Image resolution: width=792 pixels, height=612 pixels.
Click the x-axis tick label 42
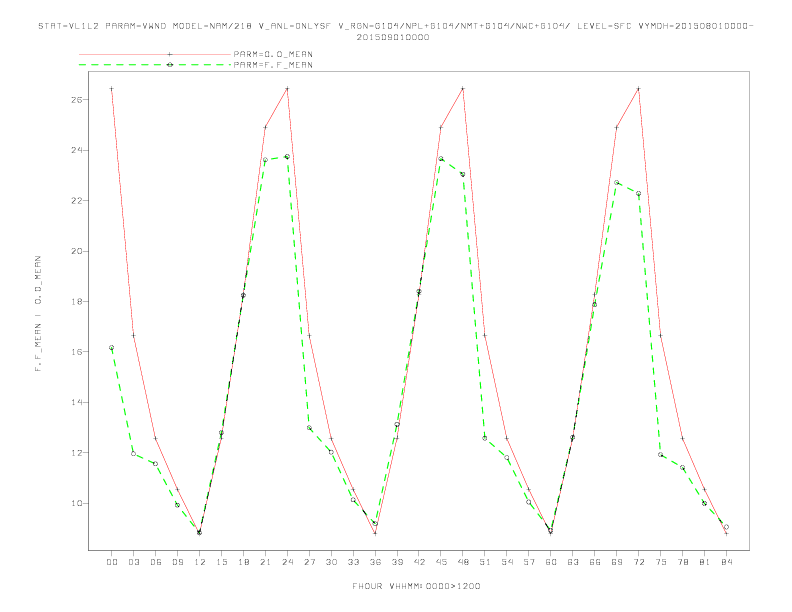419,562
